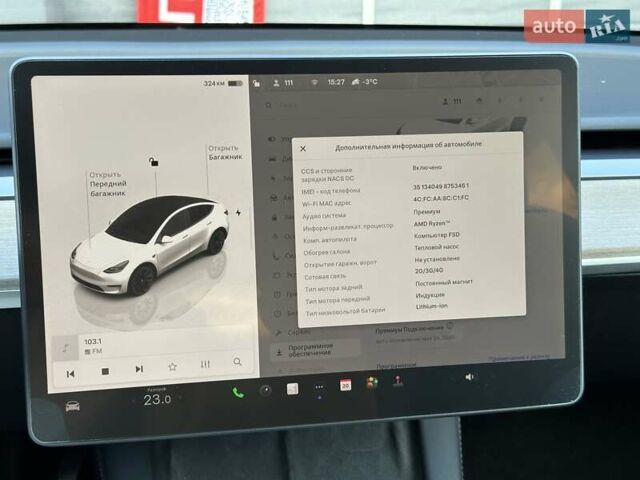Image resolution: width=640 pixels, height=480 pixels.
Task: Tap the music note album thumbnail
Action: 66,348
